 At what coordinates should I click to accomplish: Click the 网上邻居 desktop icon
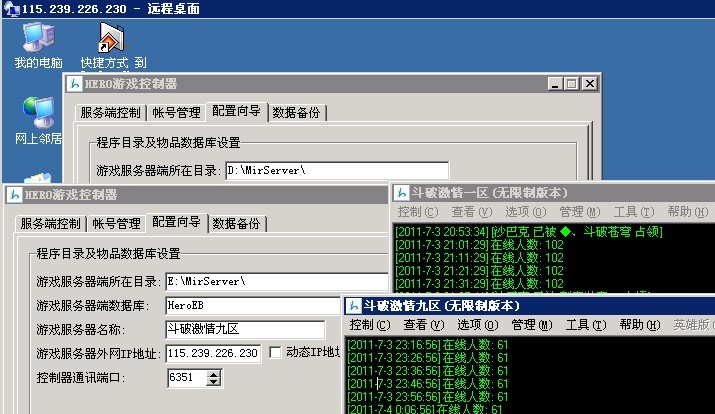click(39, 114)
